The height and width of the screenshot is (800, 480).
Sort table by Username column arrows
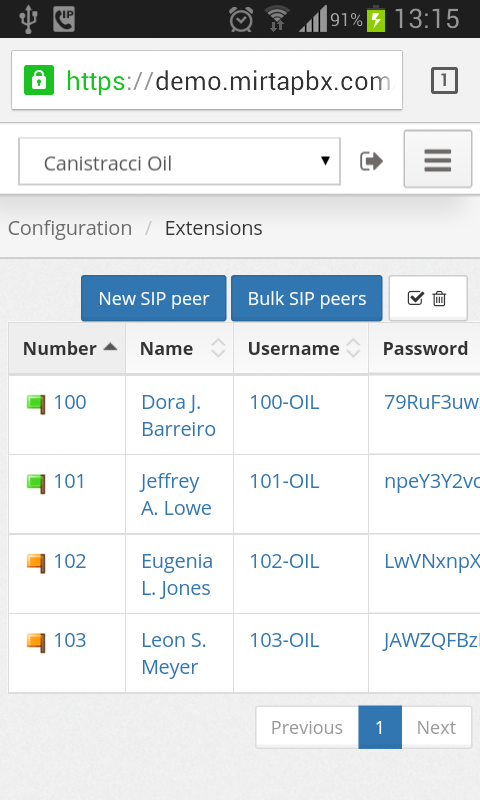353,348
